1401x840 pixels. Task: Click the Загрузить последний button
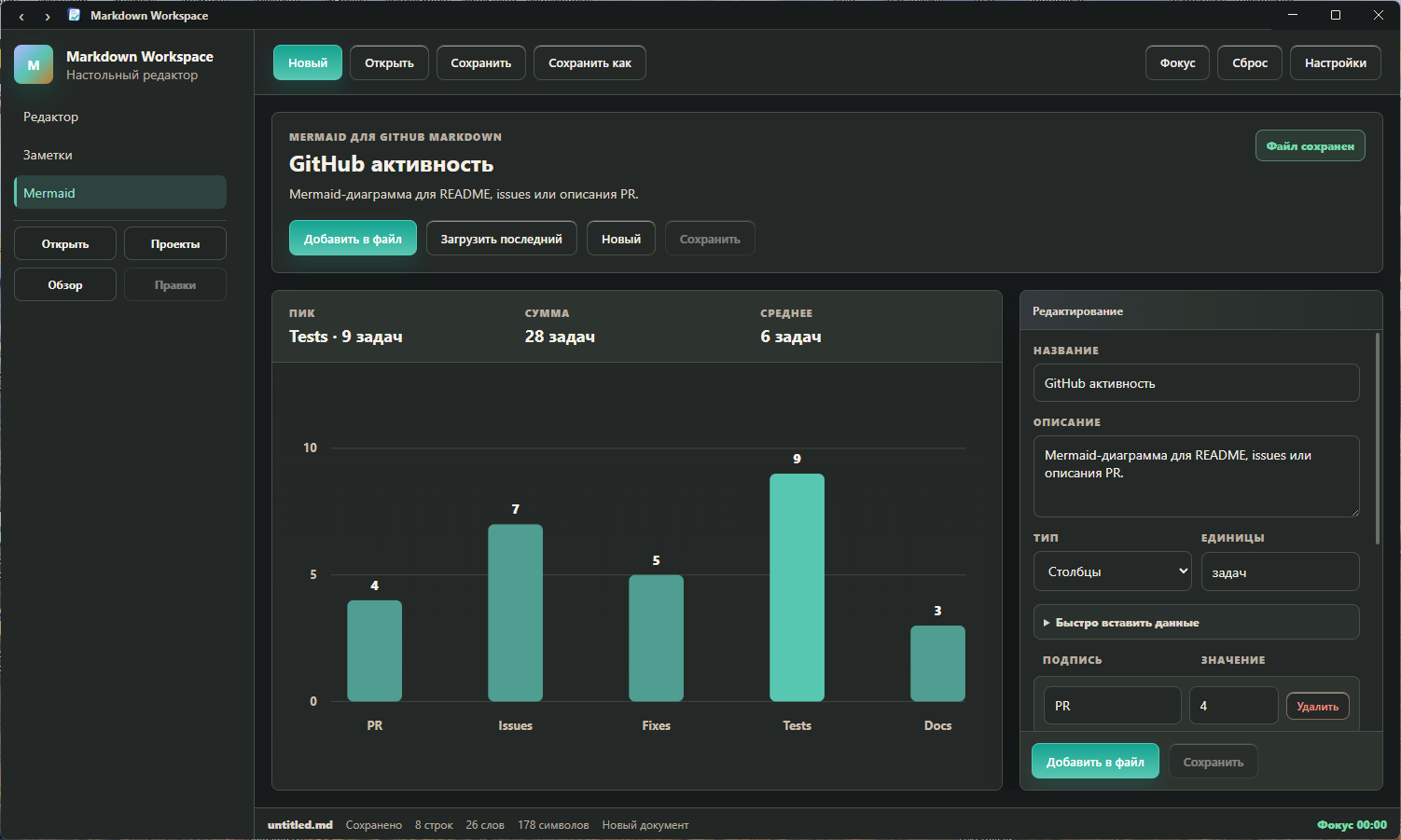(x=502, y=238)
